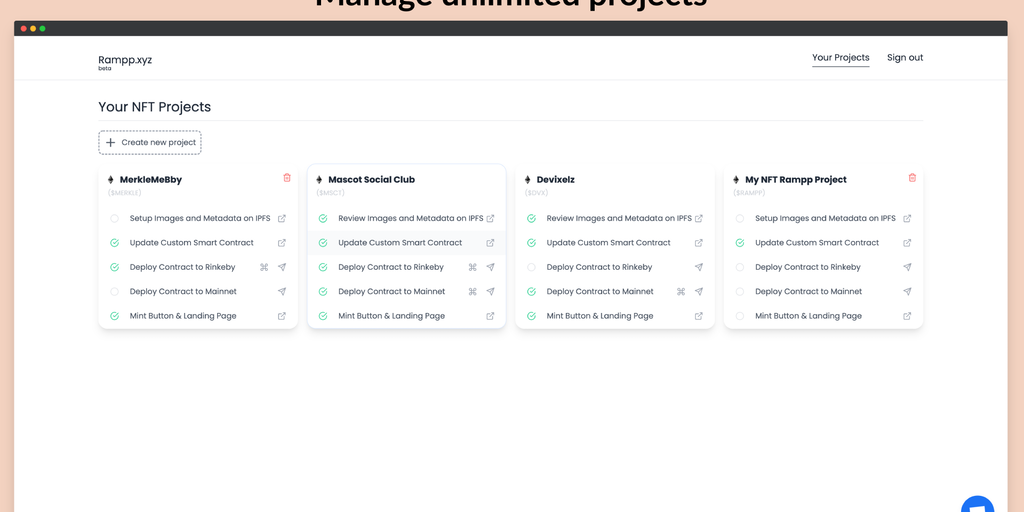Click command icon beside Devixelz Mainnet deploy
Viewport: 1024px width, 512px height.
coord(681,292)
